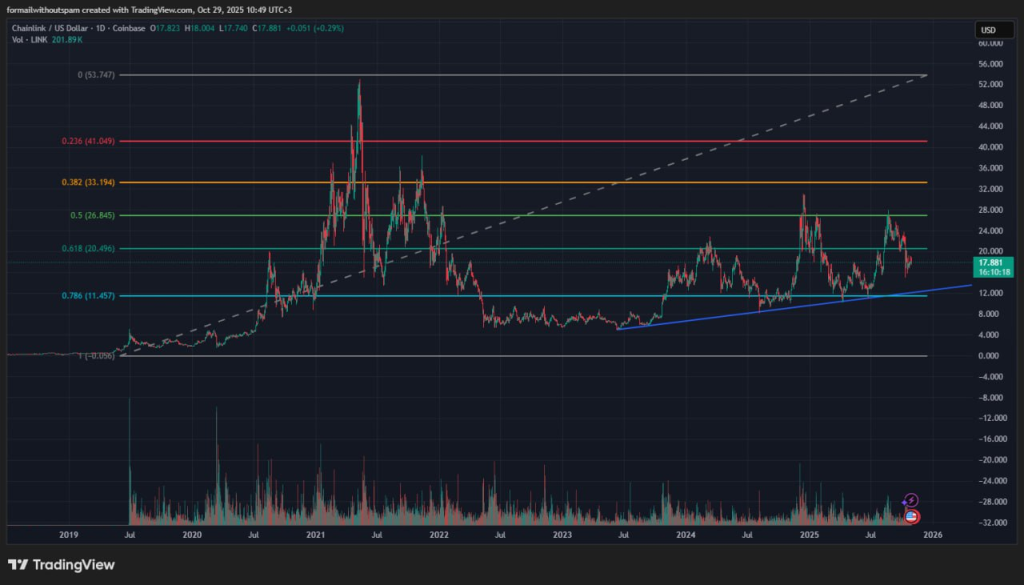Screen dimensions: 1024x585
Task: Click the 2026 label on time axis
Action: coord(932,536)
